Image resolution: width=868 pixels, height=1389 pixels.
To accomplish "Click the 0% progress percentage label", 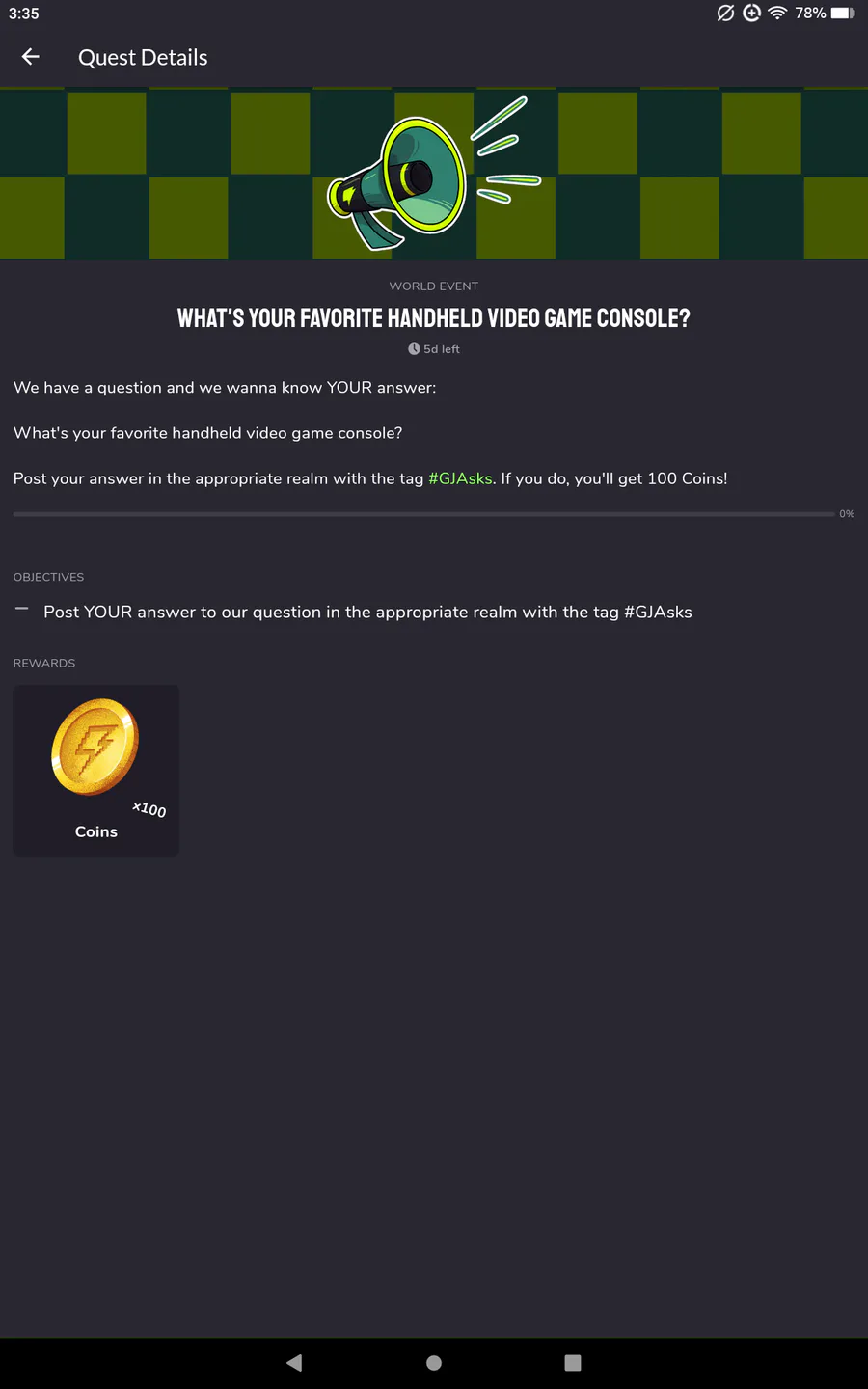I will 847,514.
